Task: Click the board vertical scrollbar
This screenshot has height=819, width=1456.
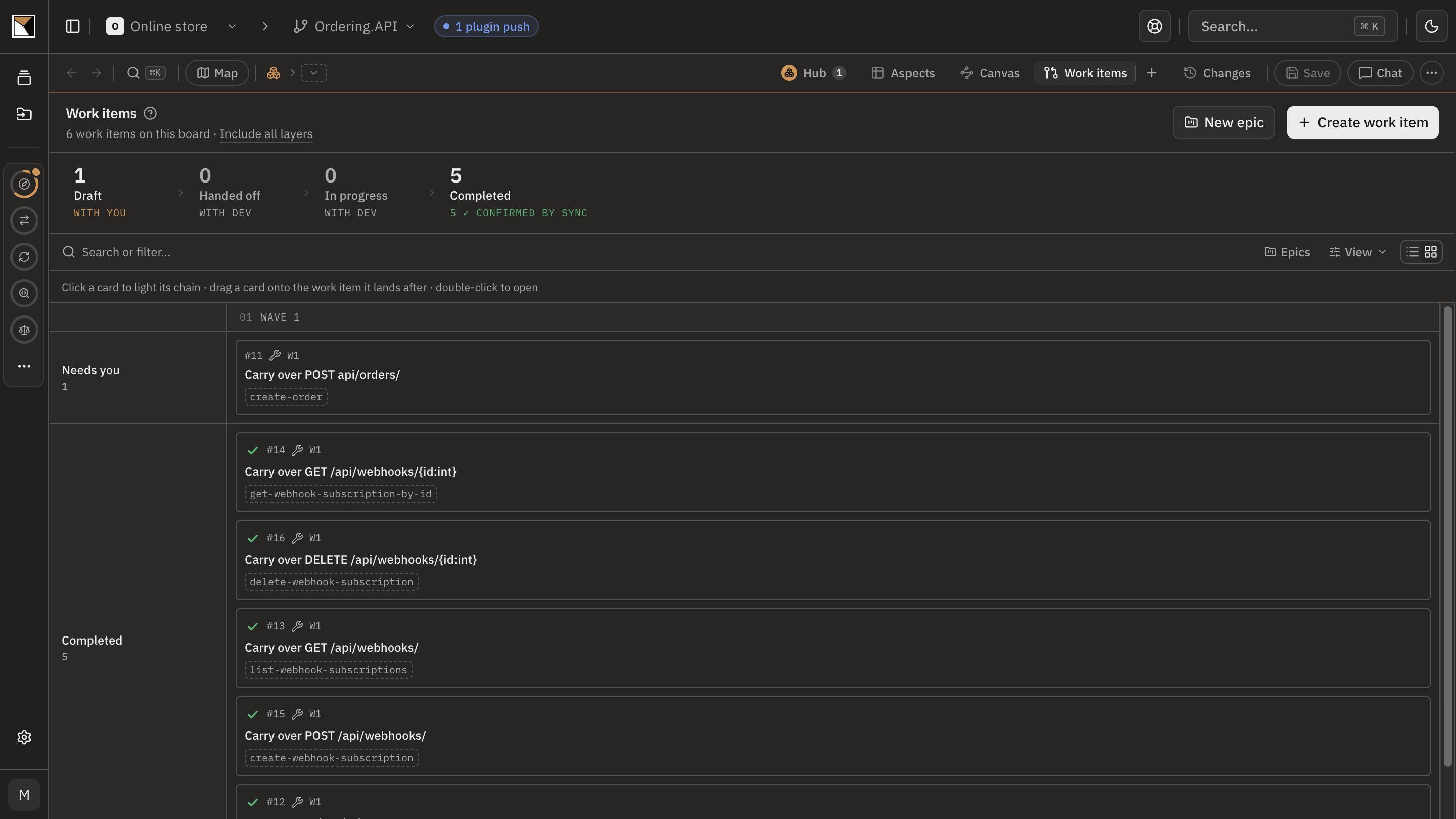Action: (1447, 536)
